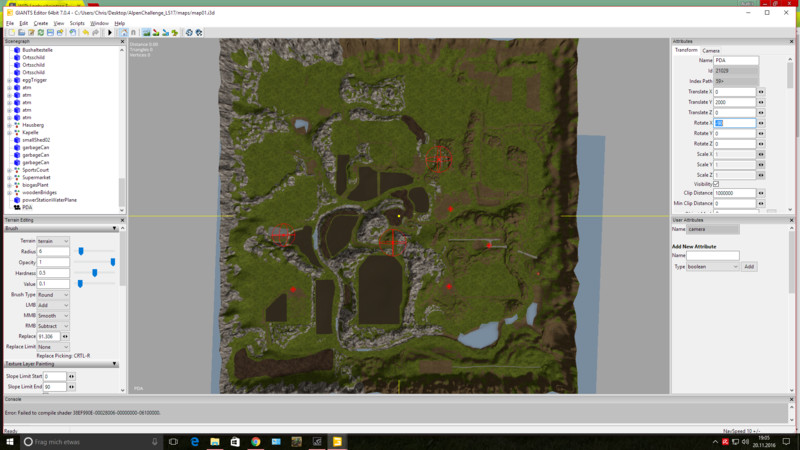Open the Replace Limit dropdown showing None
Image resolution: width=800 pixels, height=450 pixels.
(53, 347)
